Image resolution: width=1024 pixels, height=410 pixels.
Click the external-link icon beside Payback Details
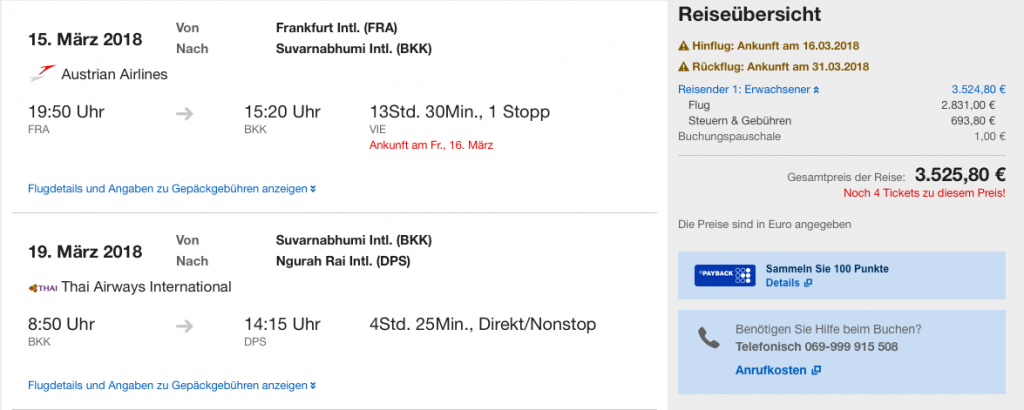point(807,283)
